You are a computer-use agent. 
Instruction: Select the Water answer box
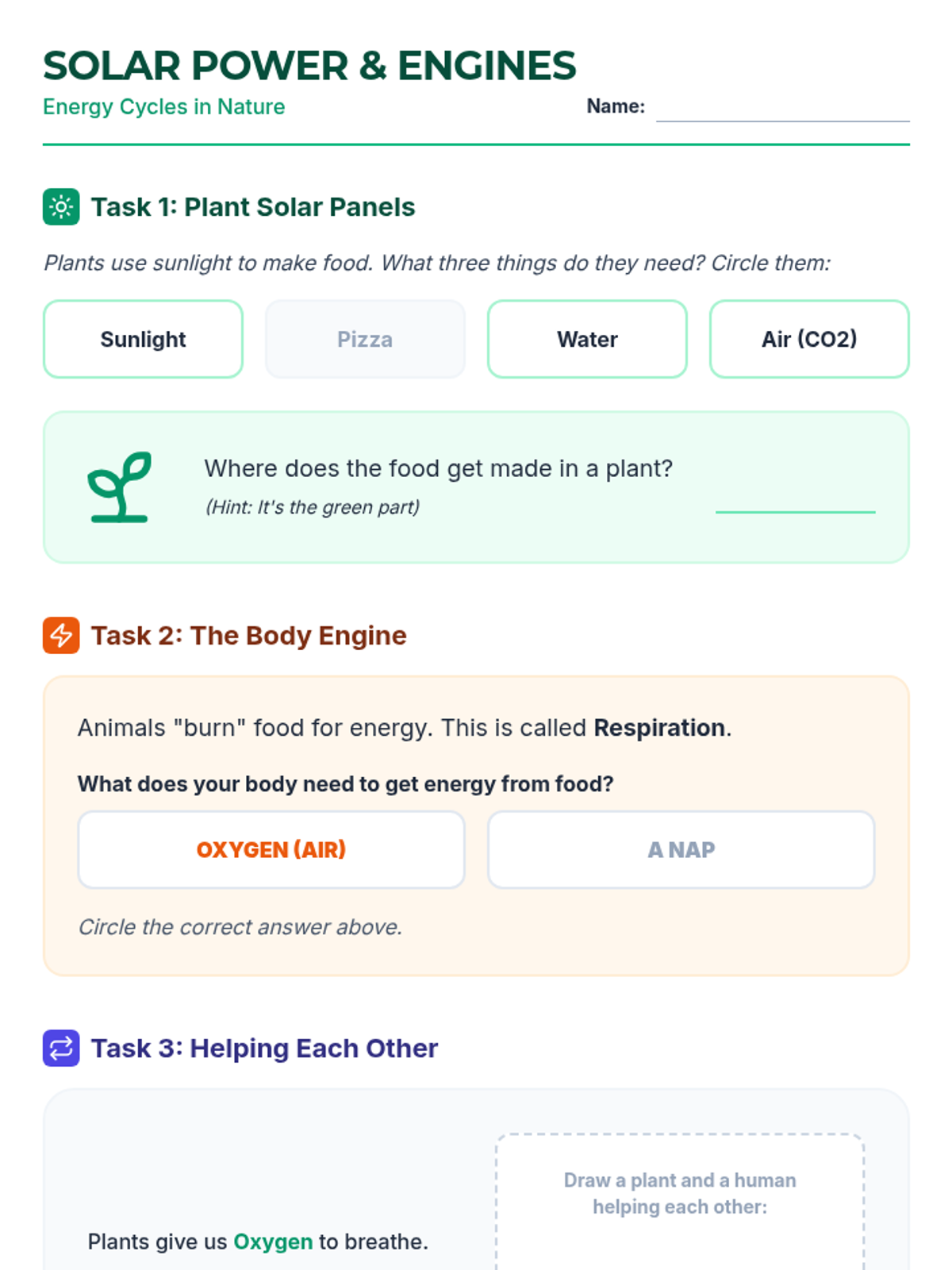pyautogui.click(x=587, y=339)
